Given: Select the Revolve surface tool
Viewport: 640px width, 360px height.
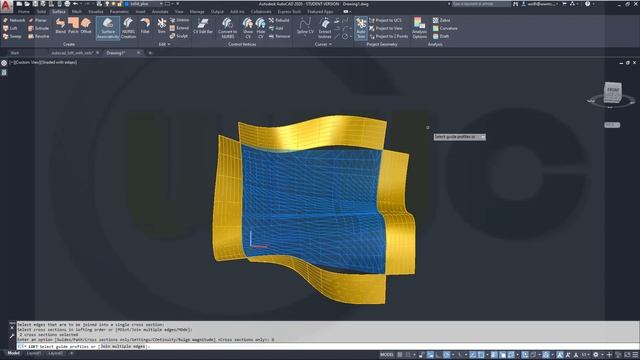Looking at the screenshot, I should [39, 36].
